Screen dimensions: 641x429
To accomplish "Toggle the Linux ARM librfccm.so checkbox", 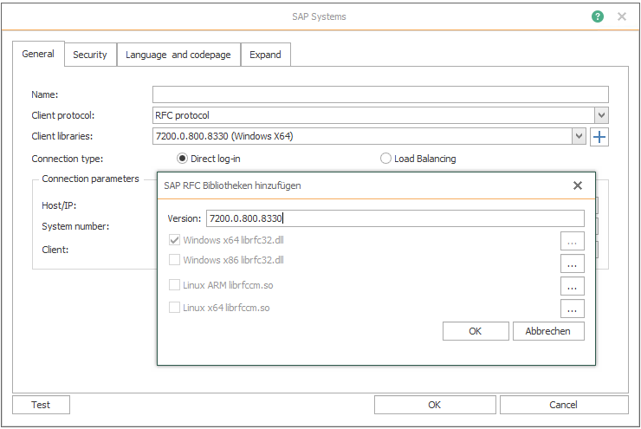I will click(x=175, y=285).
